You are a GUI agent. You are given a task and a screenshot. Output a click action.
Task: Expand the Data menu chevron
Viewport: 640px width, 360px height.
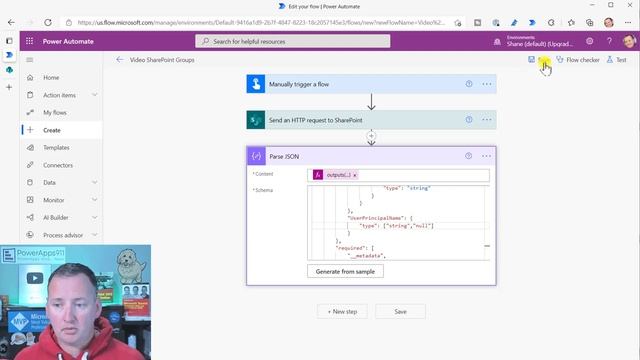(x=95, y=182)
